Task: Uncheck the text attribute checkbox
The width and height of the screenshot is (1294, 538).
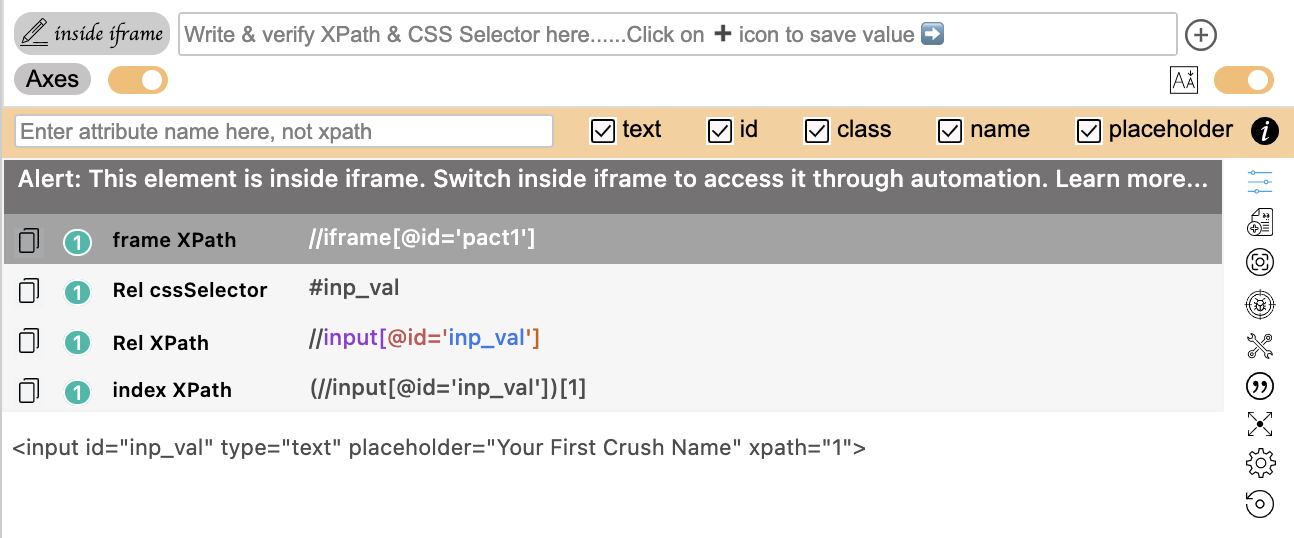Action: pos(603,131)
